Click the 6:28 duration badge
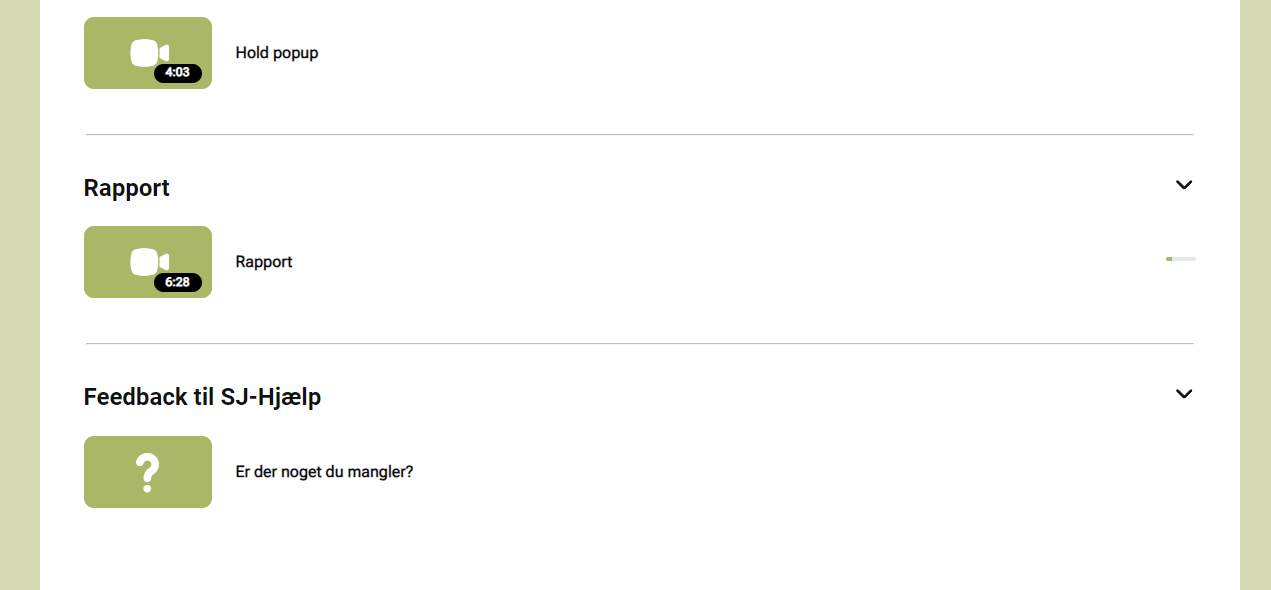 [x=178, y=282]
